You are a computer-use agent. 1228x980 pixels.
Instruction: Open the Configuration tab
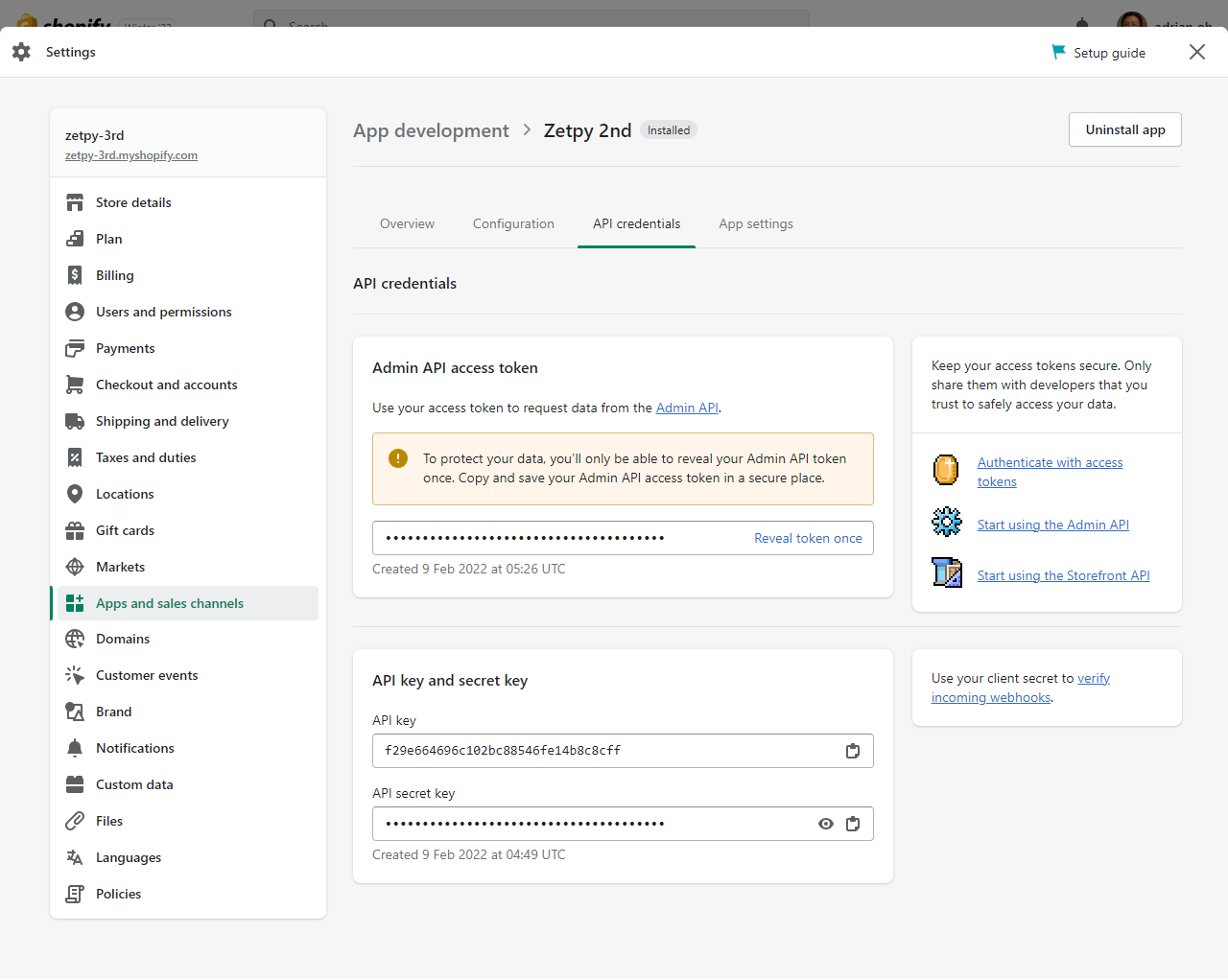point(513,223)
